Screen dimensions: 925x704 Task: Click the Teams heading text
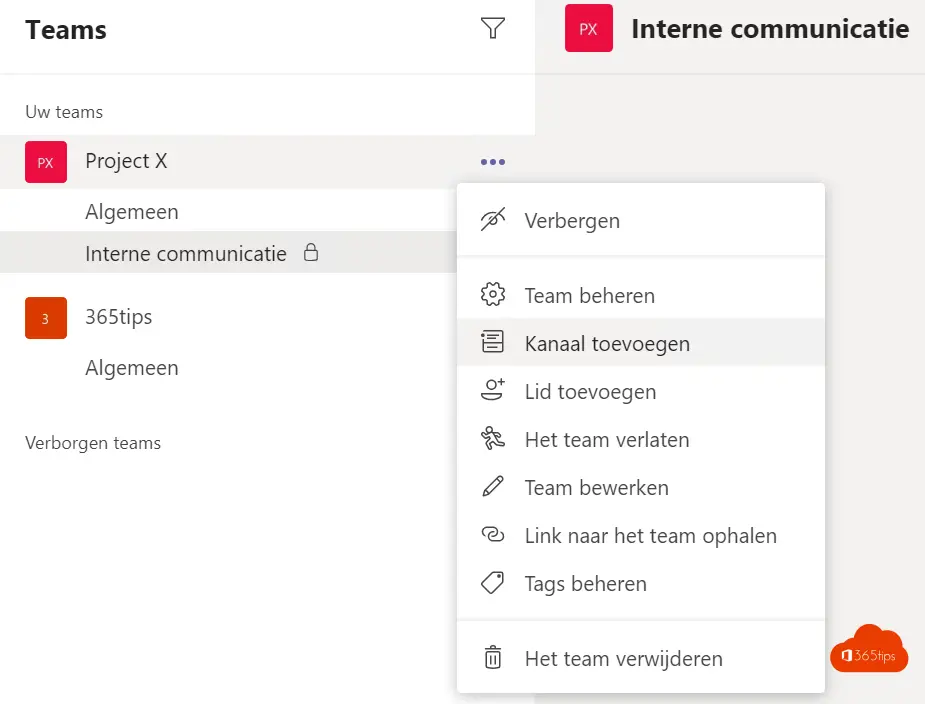coord(66,30)
